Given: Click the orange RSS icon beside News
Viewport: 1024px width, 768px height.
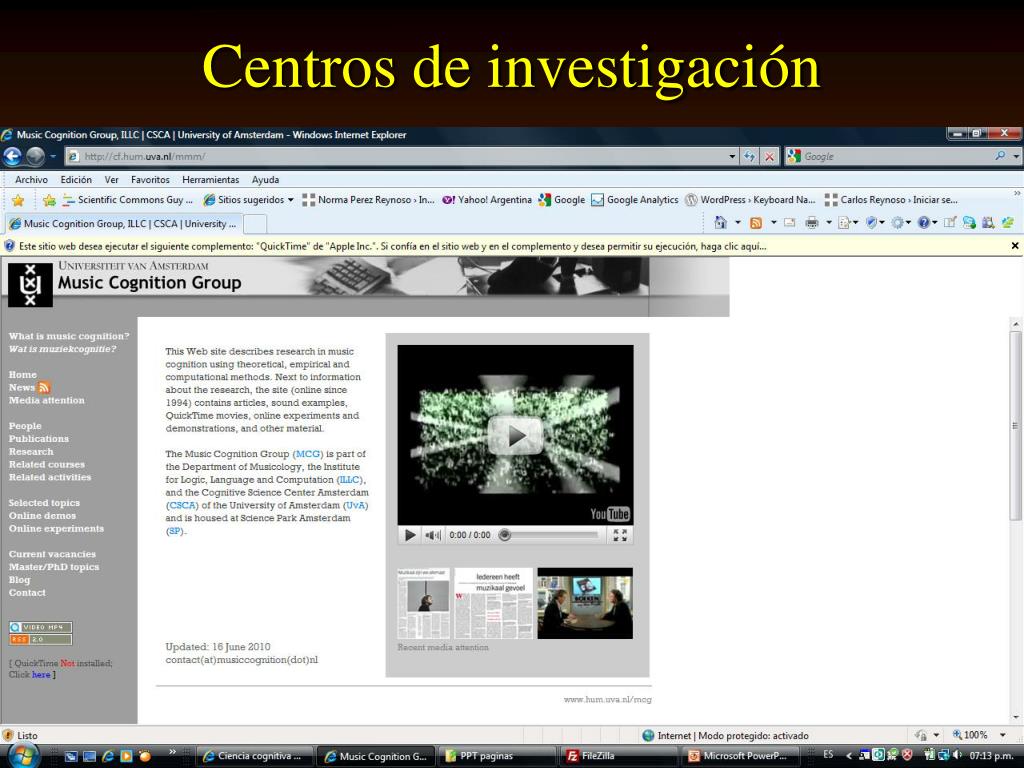Looking at the screenshot, I should (44, 387).
